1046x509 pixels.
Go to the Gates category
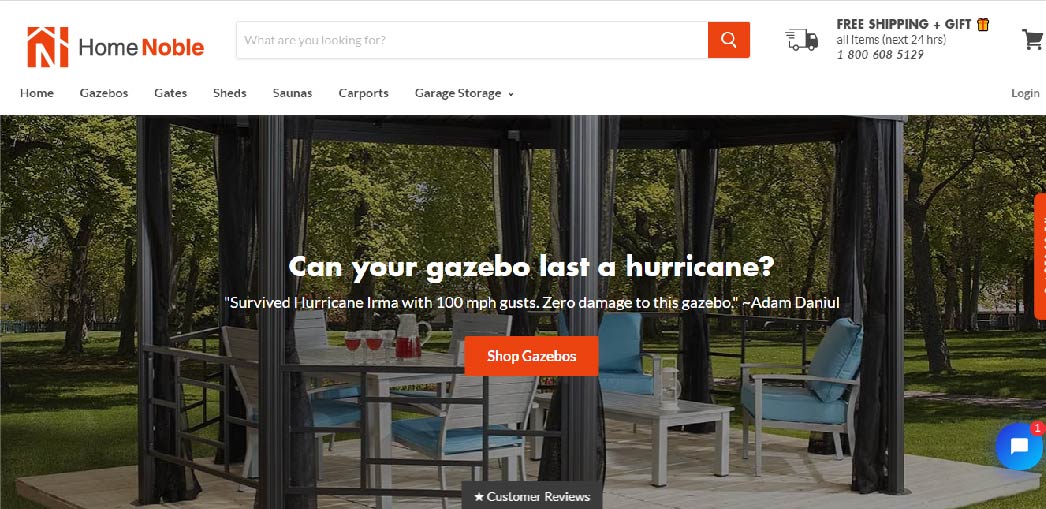(x=171, y=93)
